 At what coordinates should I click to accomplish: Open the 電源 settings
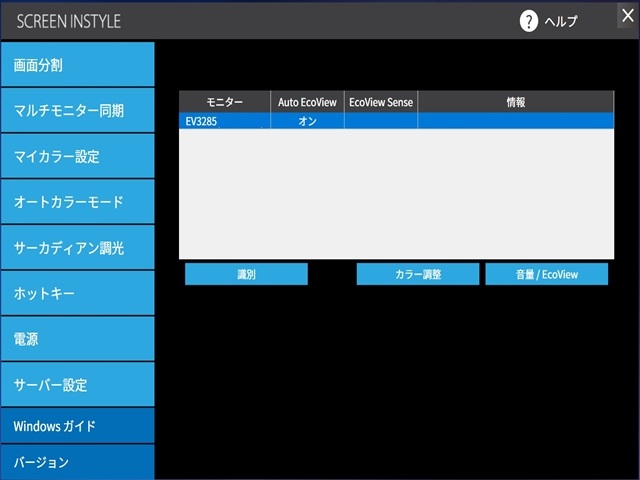click(78, 339)
